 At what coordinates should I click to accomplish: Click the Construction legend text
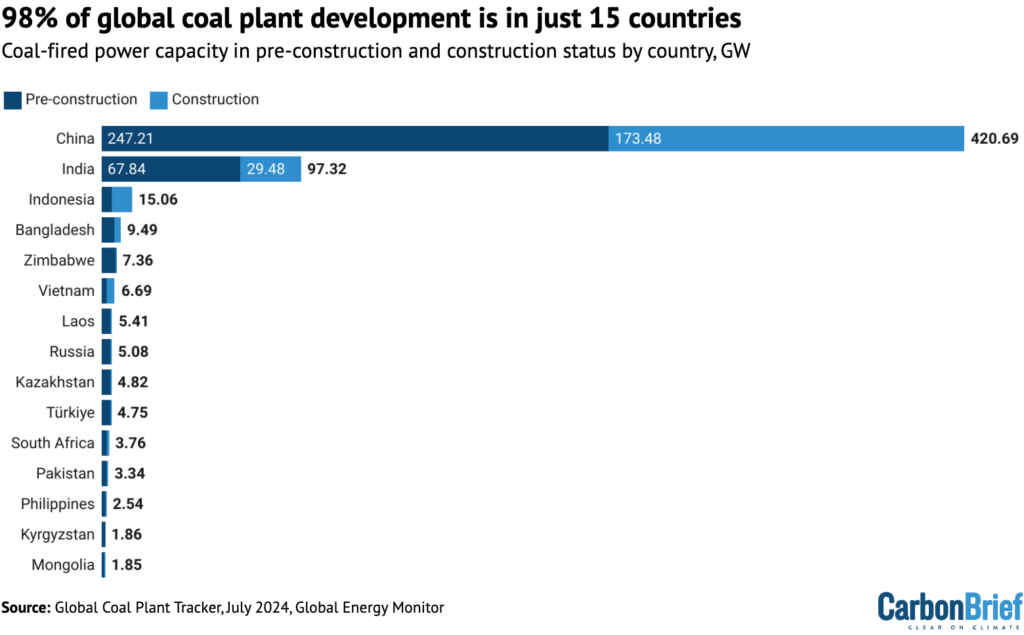216,99
